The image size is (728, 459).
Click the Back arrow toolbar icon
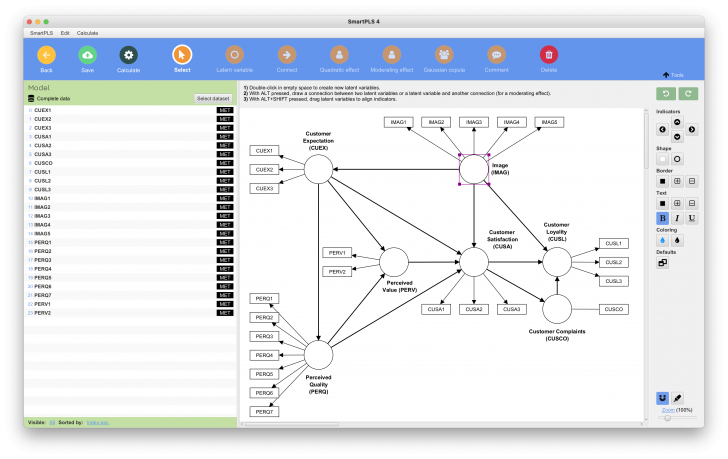coord(46,55)
